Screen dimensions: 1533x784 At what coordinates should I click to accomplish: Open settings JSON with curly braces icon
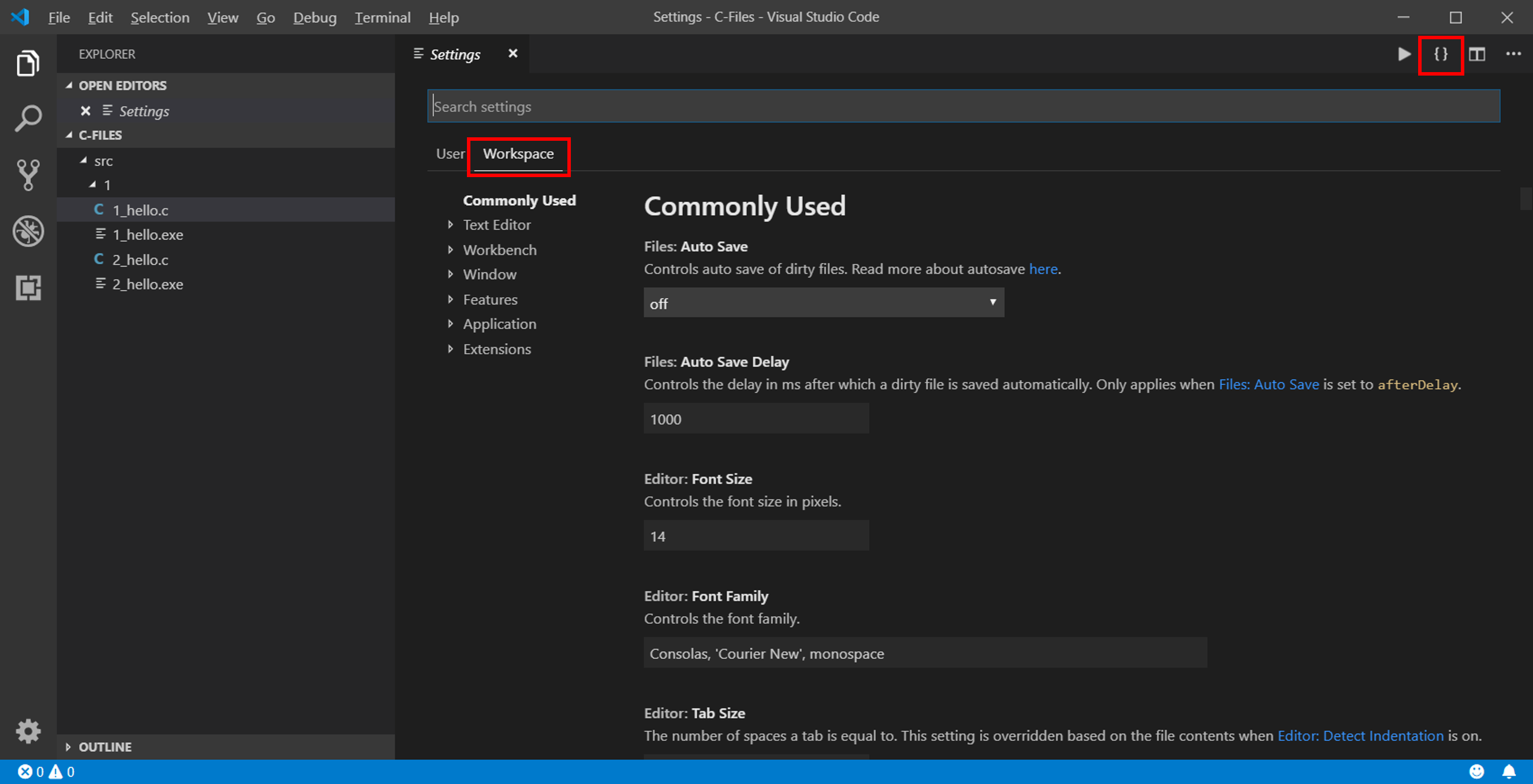pyautogui.click(x=1440, y=54)
